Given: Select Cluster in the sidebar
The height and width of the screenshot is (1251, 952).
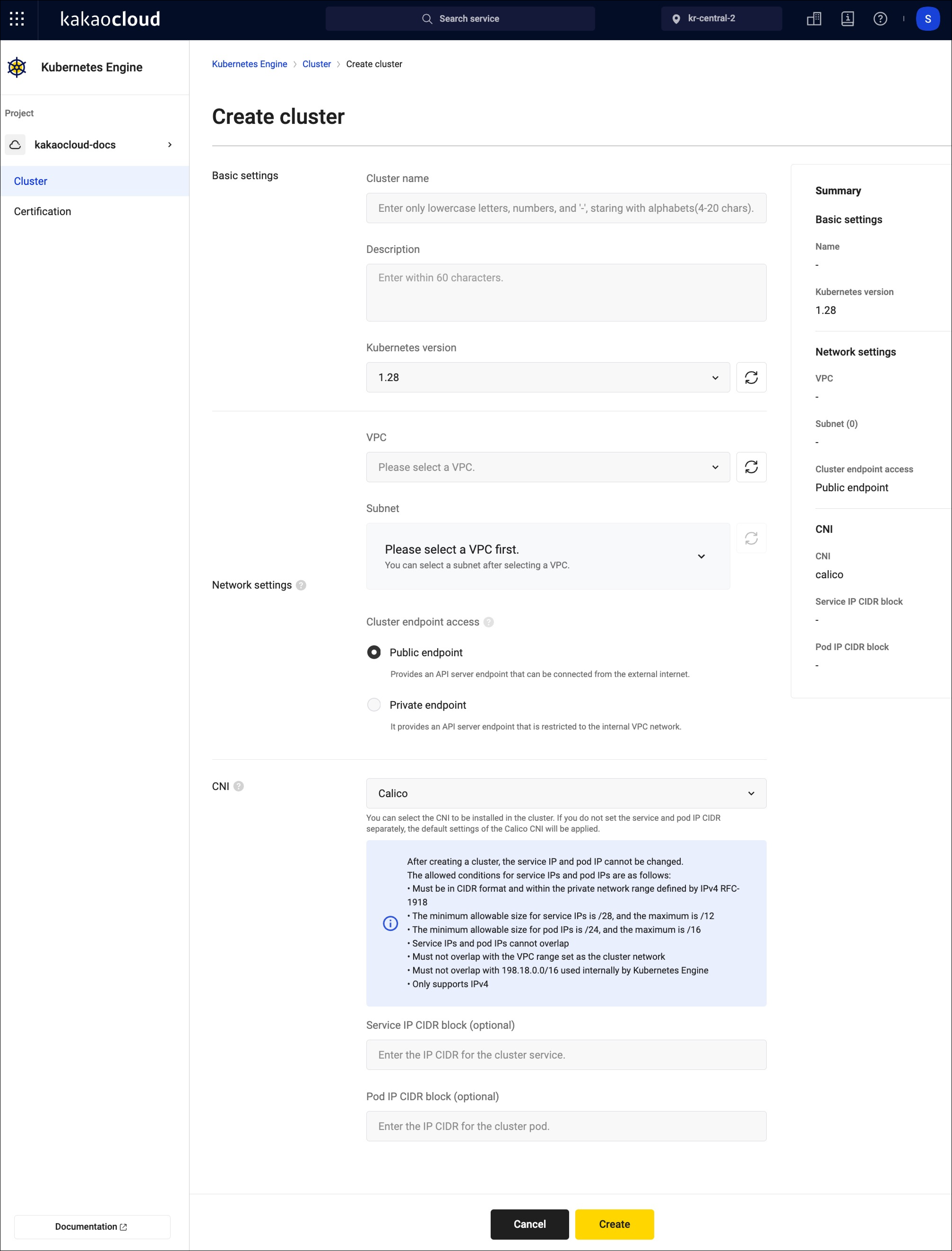Looking at the screenshot, I should (95, 181).
